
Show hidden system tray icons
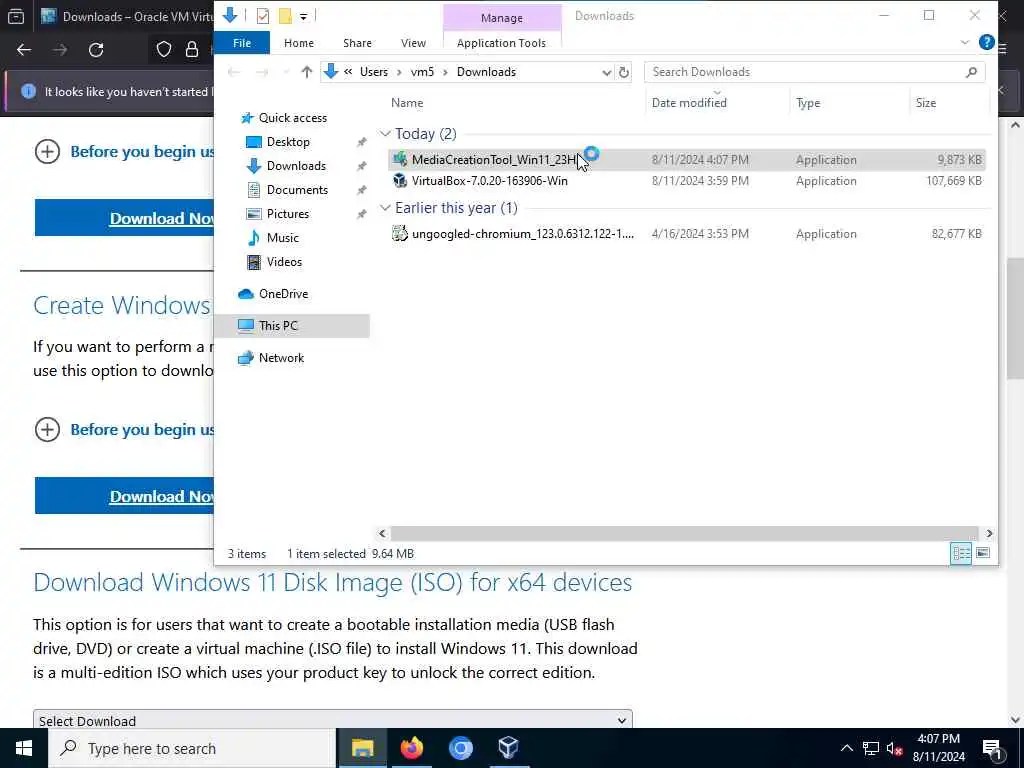(x=846, y=748)
